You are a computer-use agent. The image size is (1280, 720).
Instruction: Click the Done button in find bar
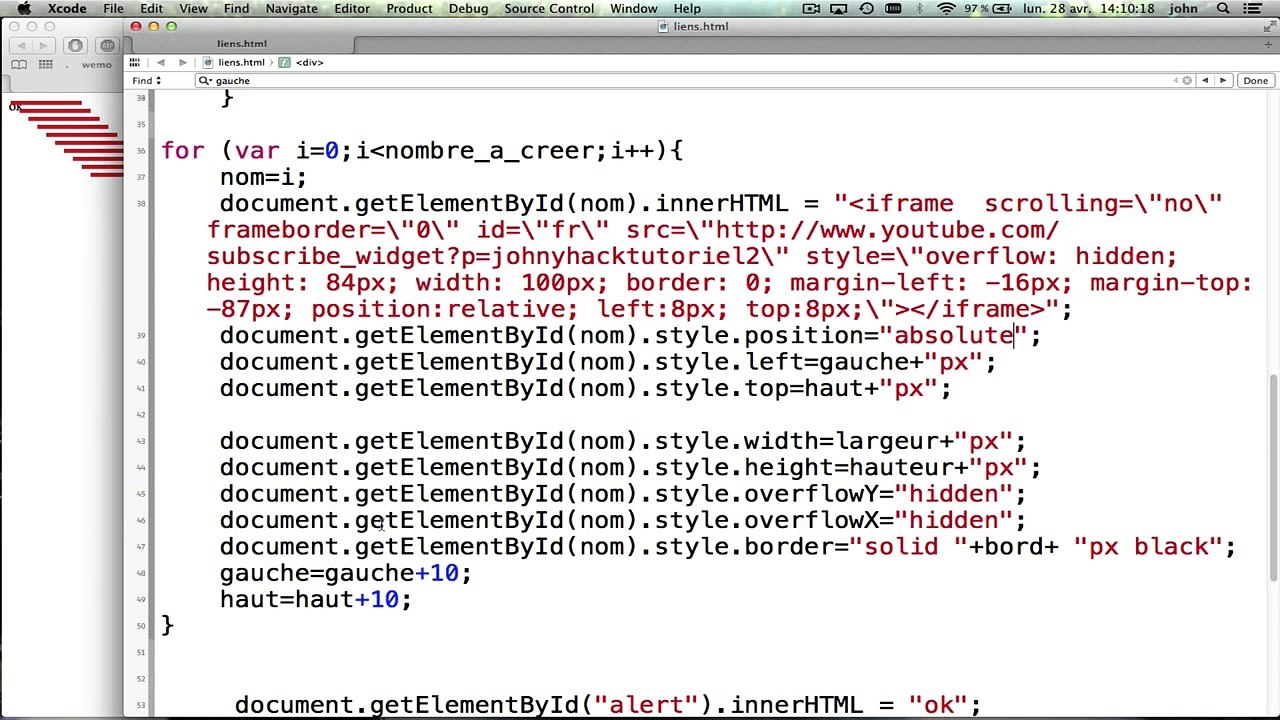click(1255, 81)
